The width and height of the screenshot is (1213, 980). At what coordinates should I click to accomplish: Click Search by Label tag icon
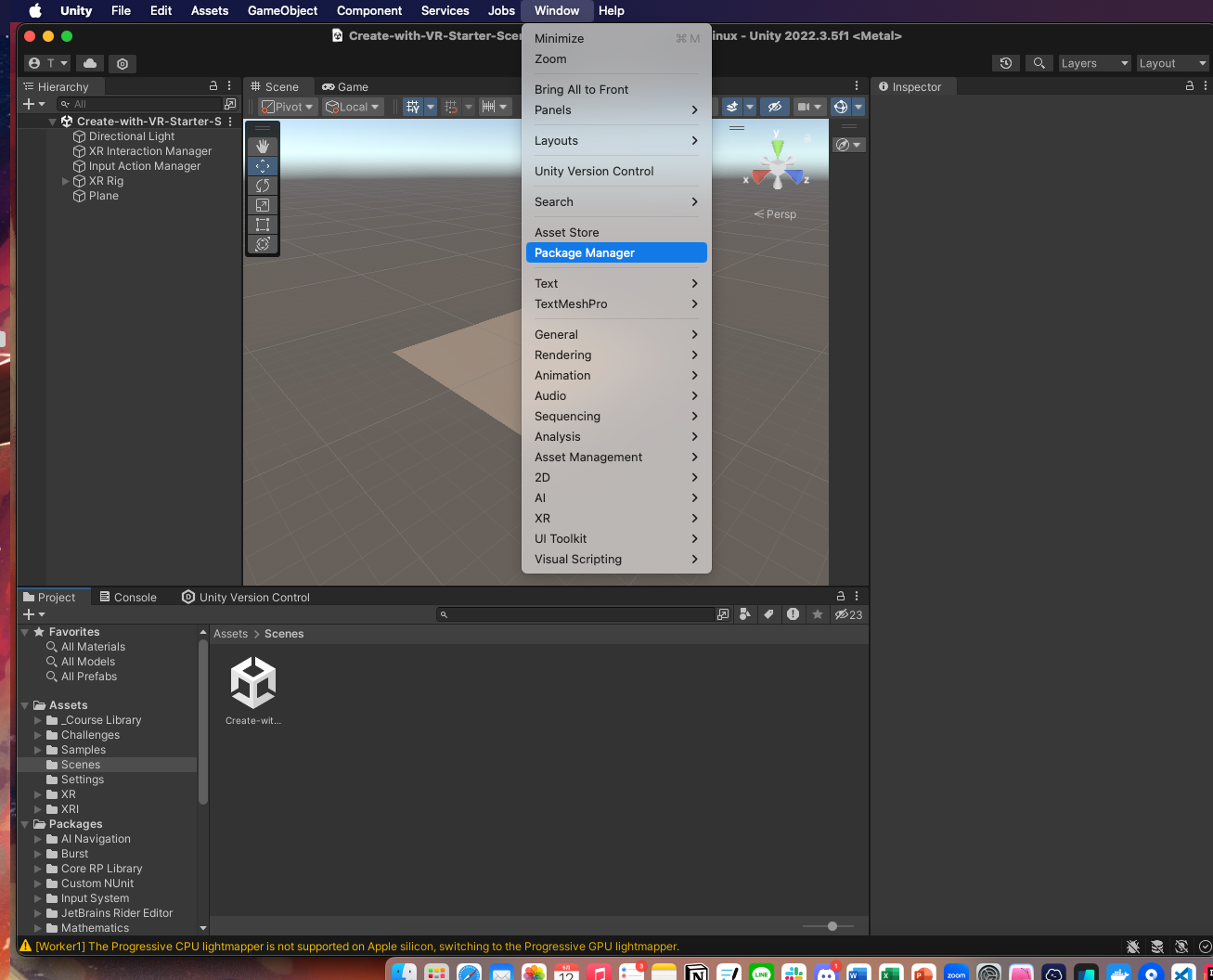pyautogui.click(x=768, y=614)
